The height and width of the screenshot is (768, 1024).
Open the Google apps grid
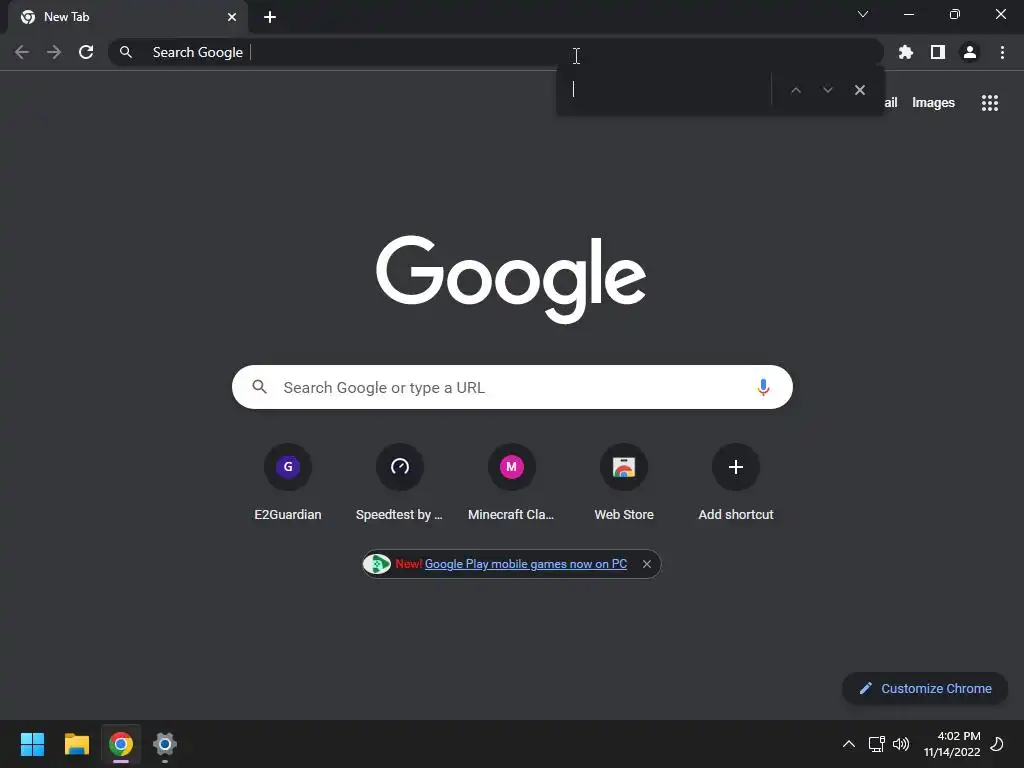click(x=990, y=103)
